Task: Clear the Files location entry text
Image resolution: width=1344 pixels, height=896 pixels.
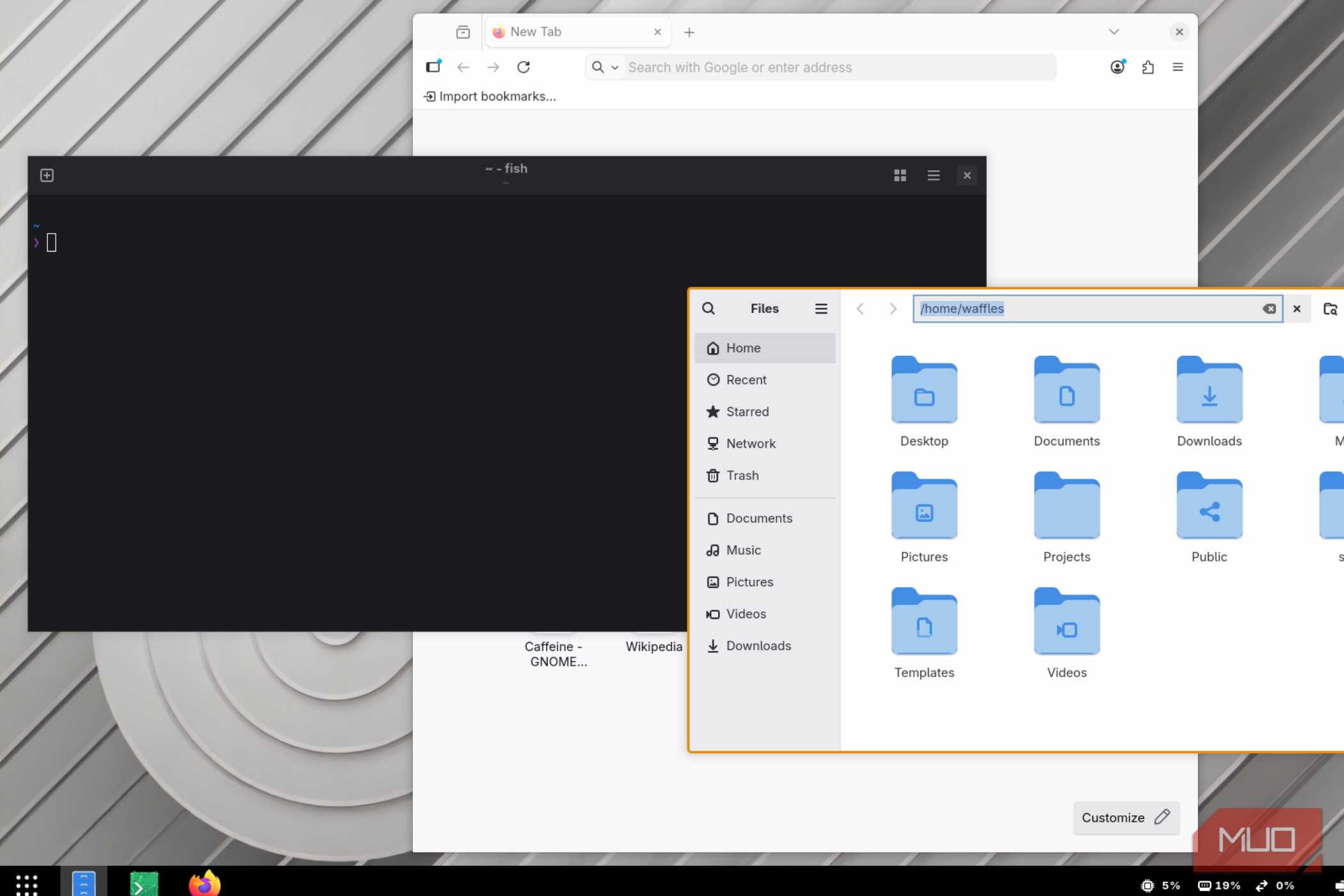Action: click(1269, 309)
